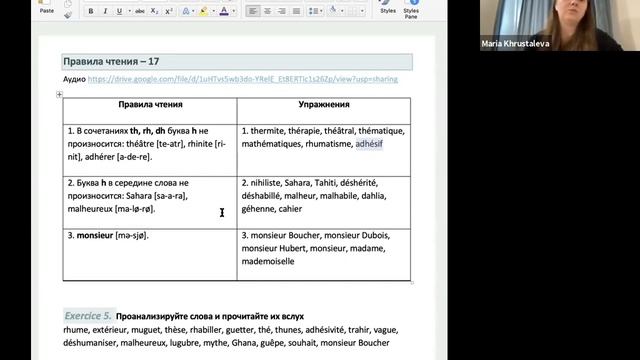Apply paragraph shading fill
Viewport: 640px width, 360px height.
pos(333,11)
